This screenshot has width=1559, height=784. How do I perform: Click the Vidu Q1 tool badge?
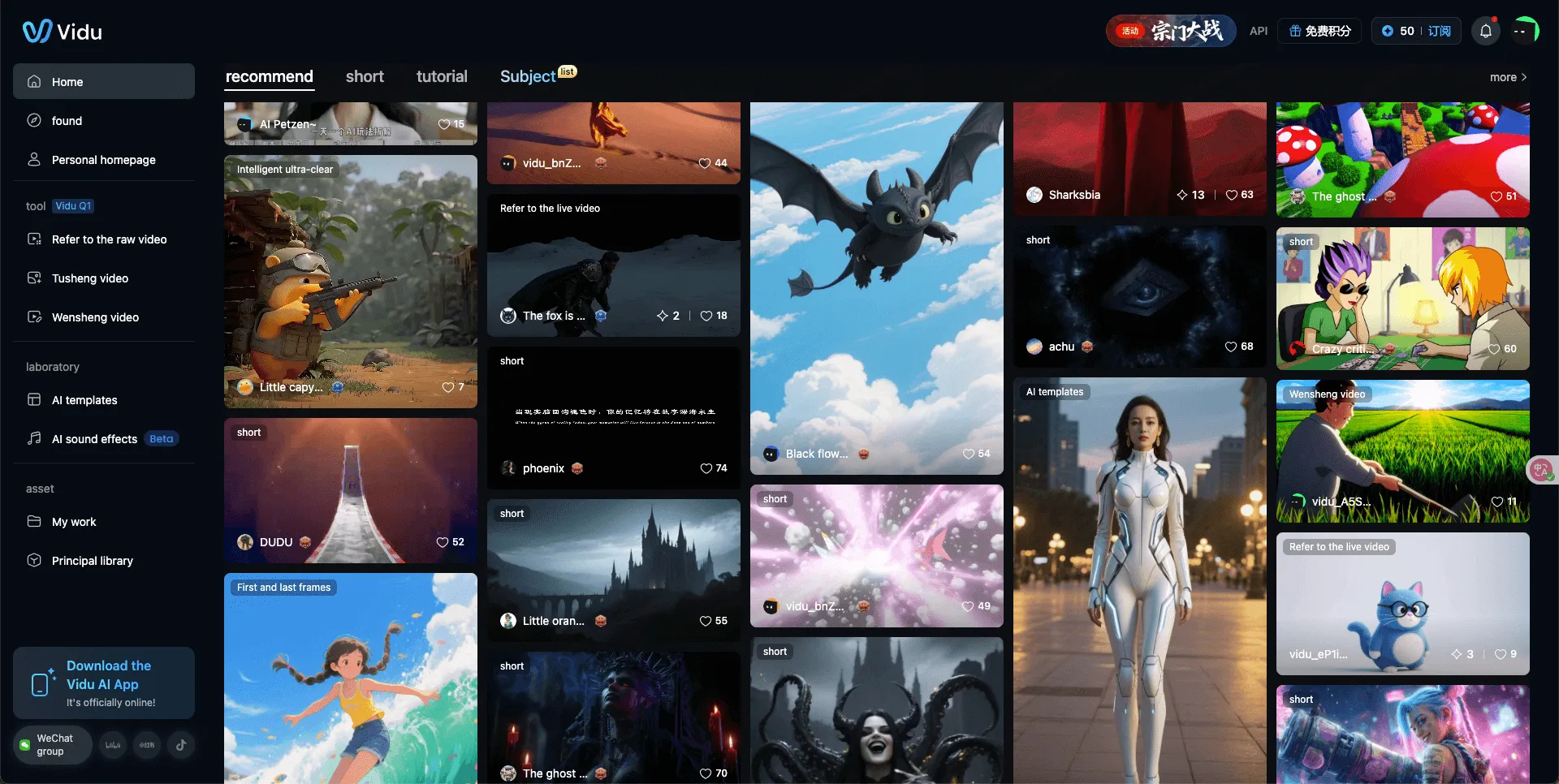point(73,206)
